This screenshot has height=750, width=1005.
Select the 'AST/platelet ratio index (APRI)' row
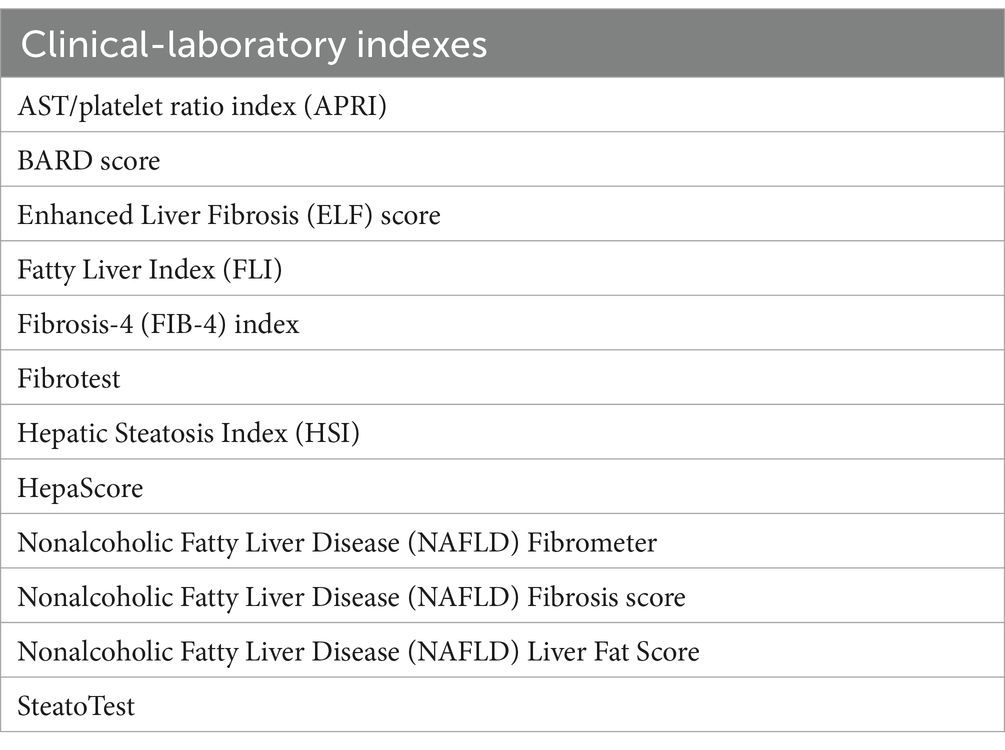pos(502,105)
